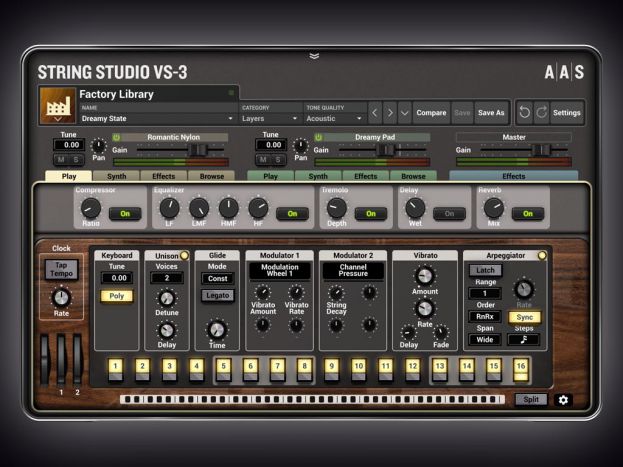The image size is (623, 467).
Task: Open Modulator 1 source selector
Action: (279, 270)
